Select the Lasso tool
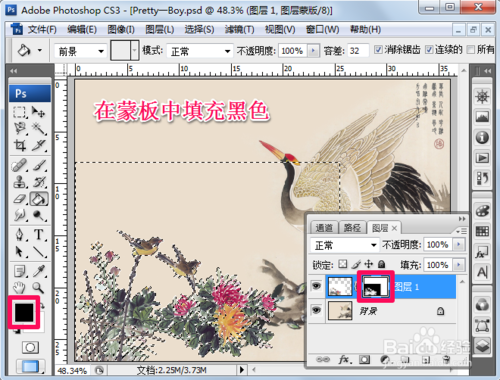This screenshot has width=500, height=380. click(20, 128)
